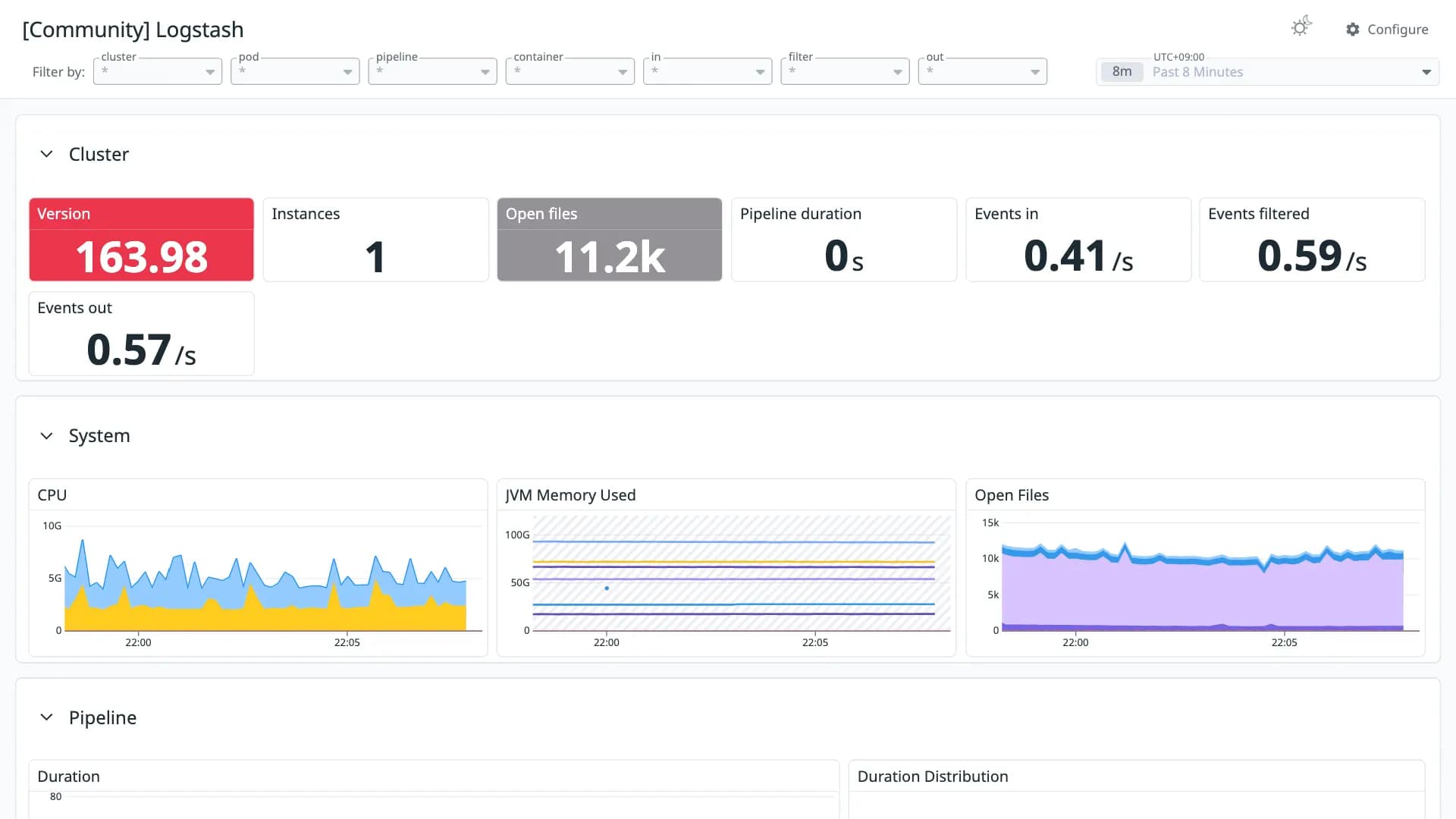Open the Configure settings

[x=1387, y=30]
